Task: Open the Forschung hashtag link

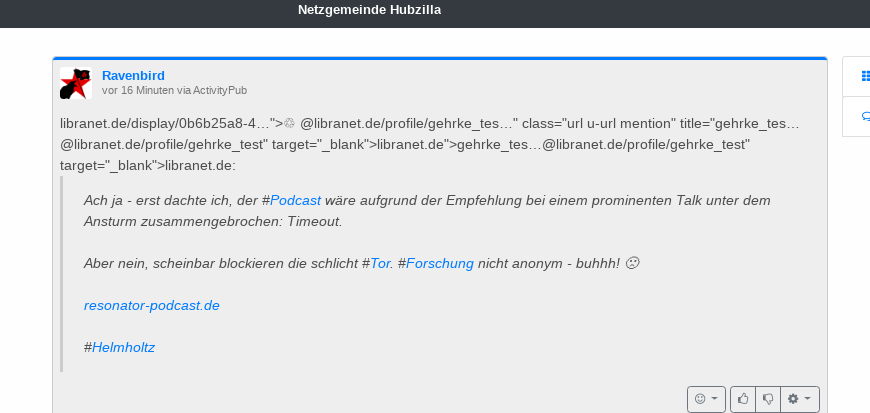Action: tap(439, 263)
